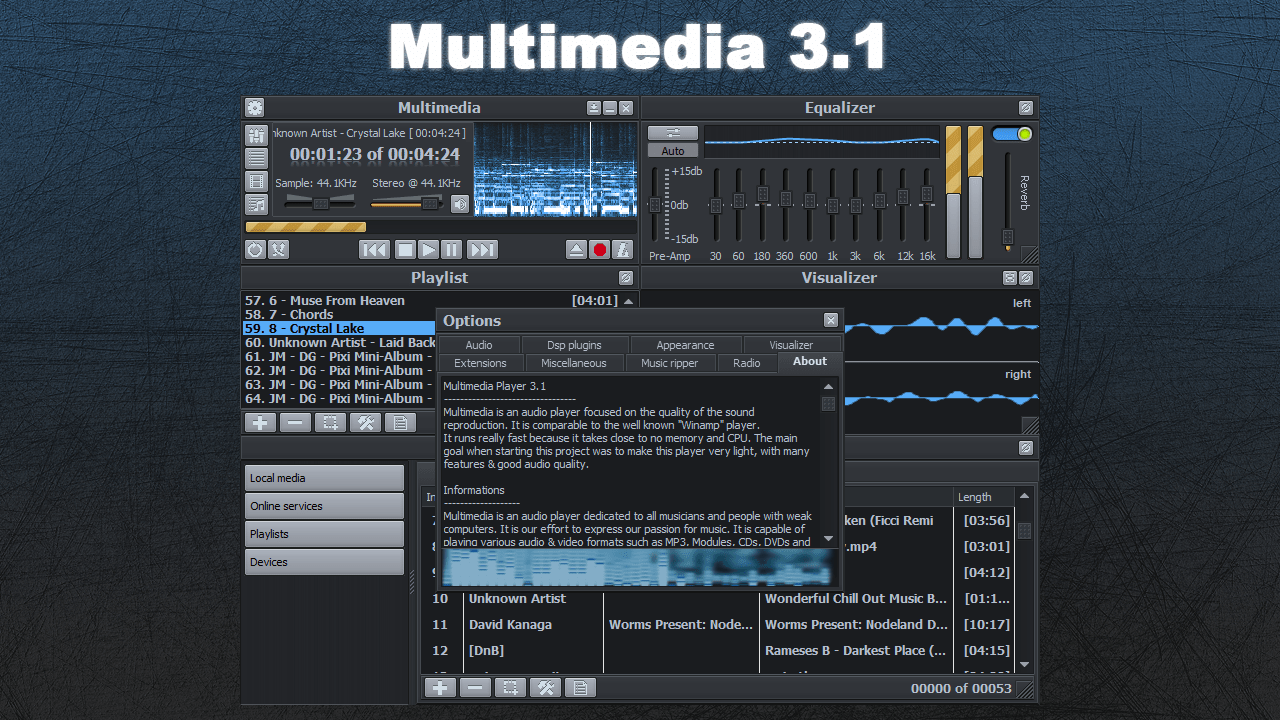Open the Radio tab in Options
This screenshot has width=1280, height=720.
[747, 363]
